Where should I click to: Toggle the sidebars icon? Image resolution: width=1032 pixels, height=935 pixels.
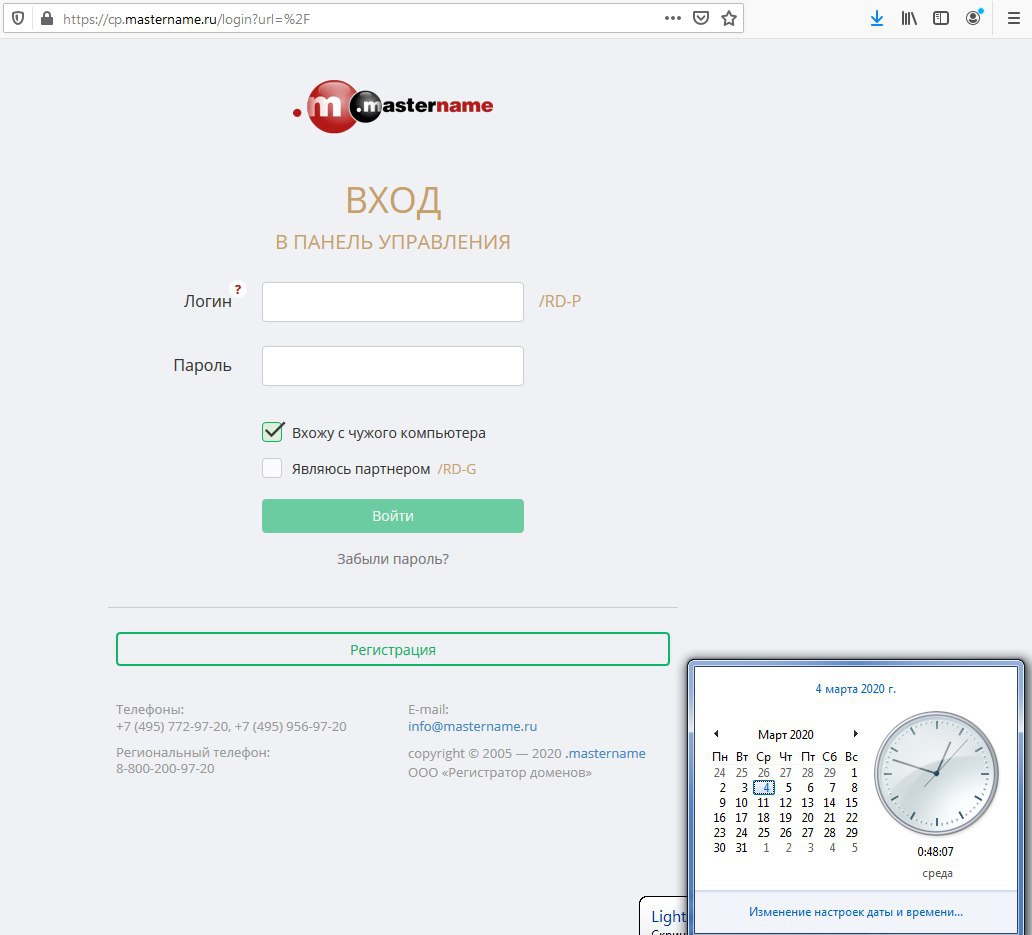pyautogui.click(x=941, y=18)
